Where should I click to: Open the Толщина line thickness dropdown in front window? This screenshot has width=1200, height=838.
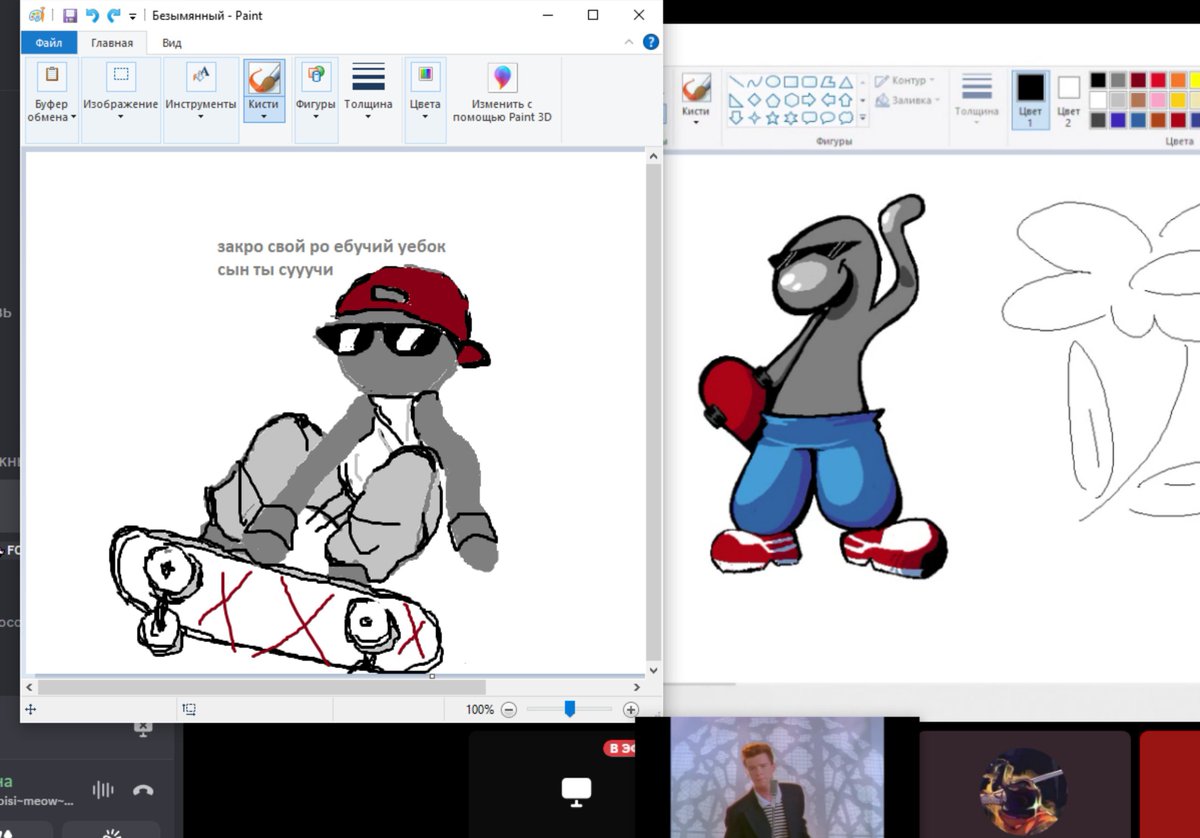pyautogui.click(x=368, y=91)
